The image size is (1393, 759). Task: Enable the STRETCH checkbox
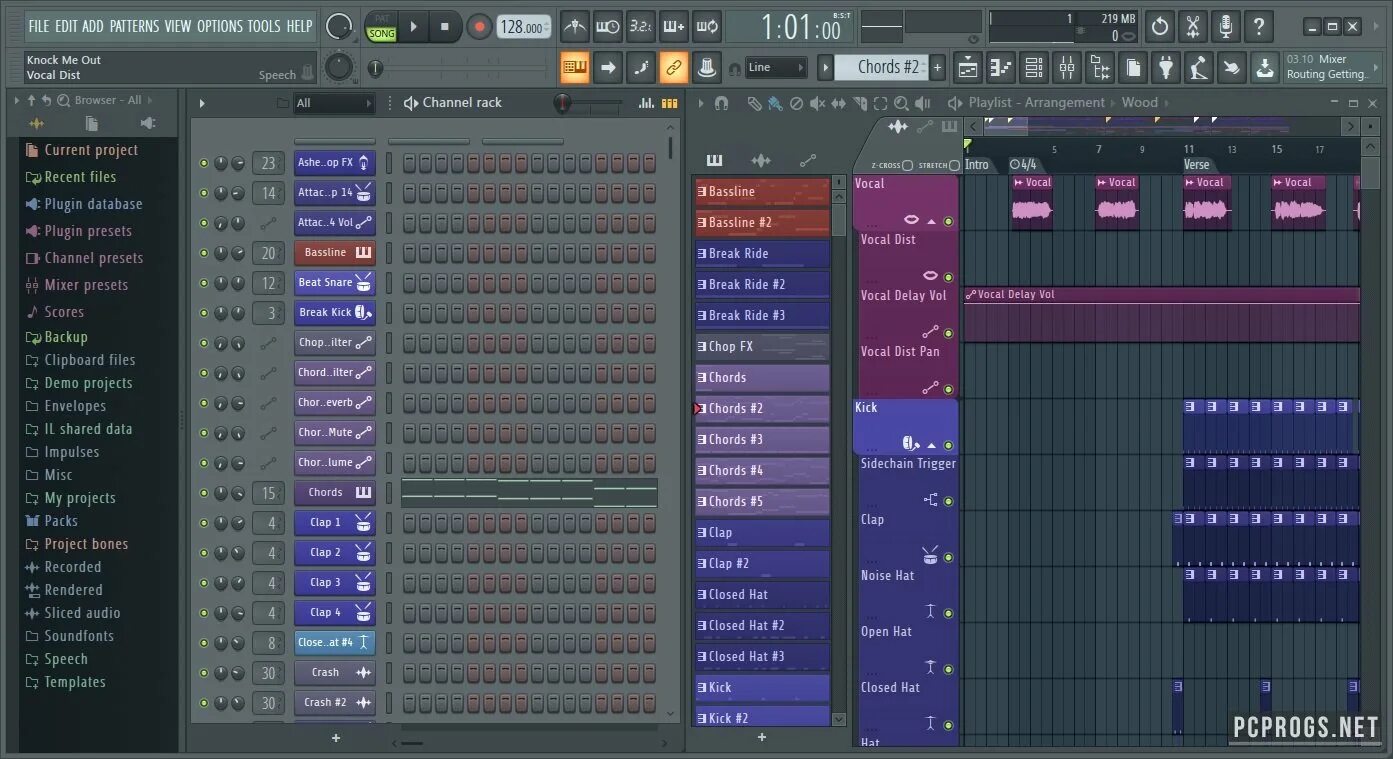coord(954,165)
